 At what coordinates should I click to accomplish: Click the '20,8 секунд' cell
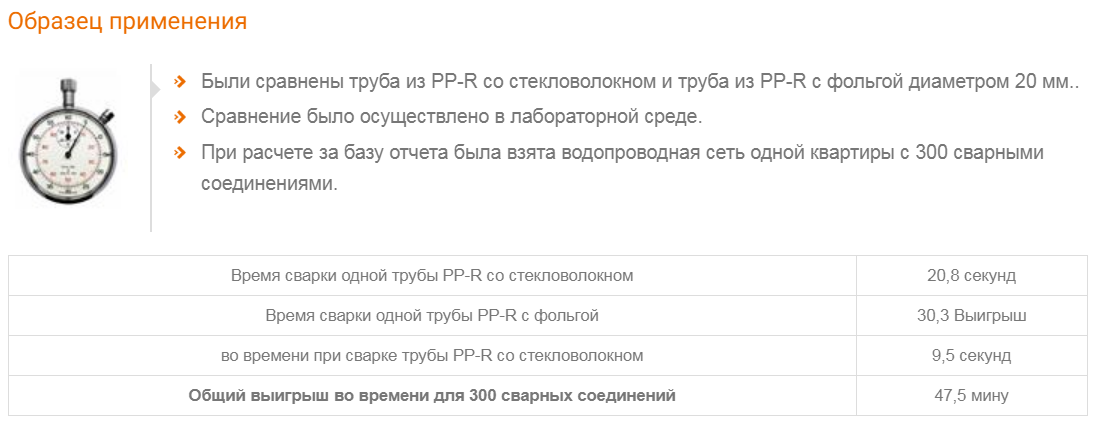[971, 275]
